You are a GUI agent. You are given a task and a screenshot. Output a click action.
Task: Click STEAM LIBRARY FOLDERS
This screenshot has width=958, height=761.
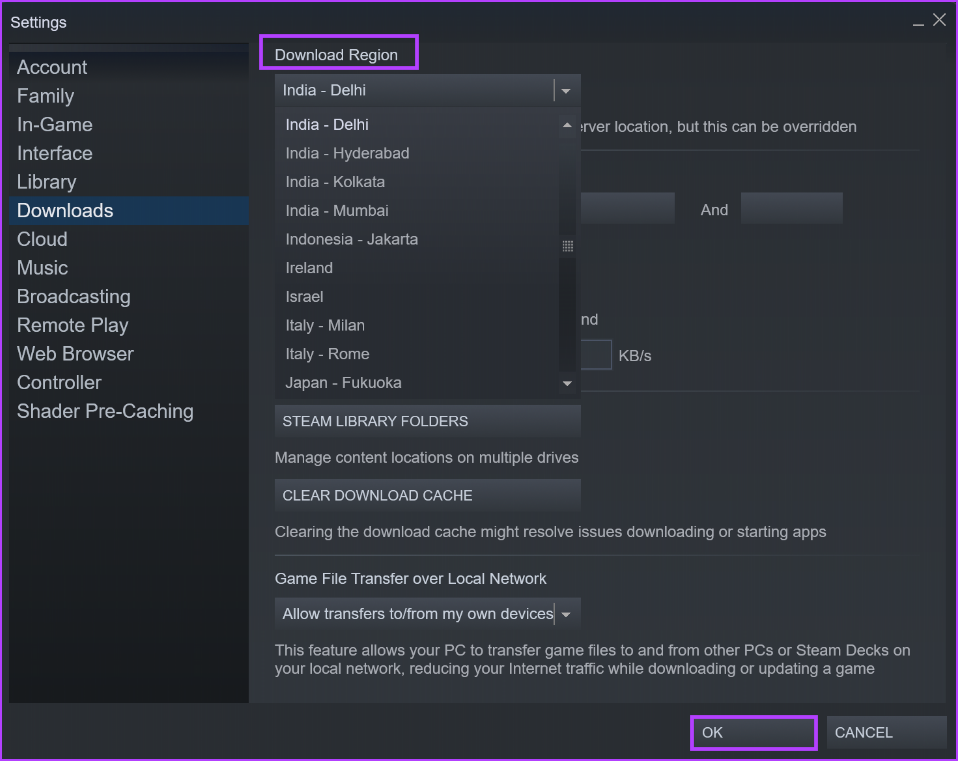click(427, 421)
